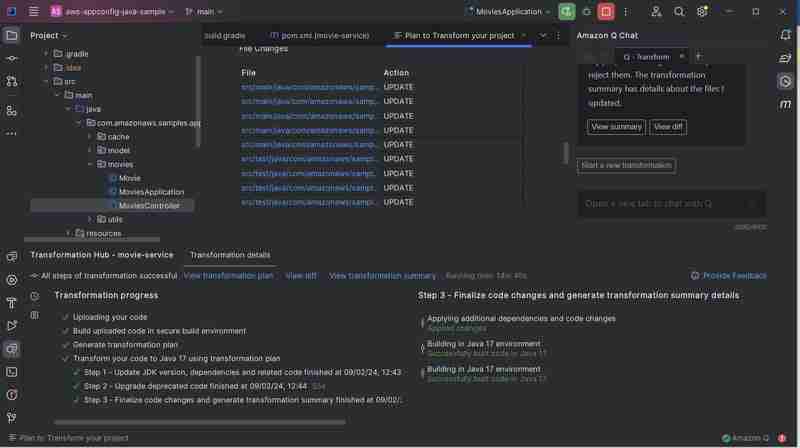
Task: Open the Pull Requests tool window
Action: coord(12,81)
